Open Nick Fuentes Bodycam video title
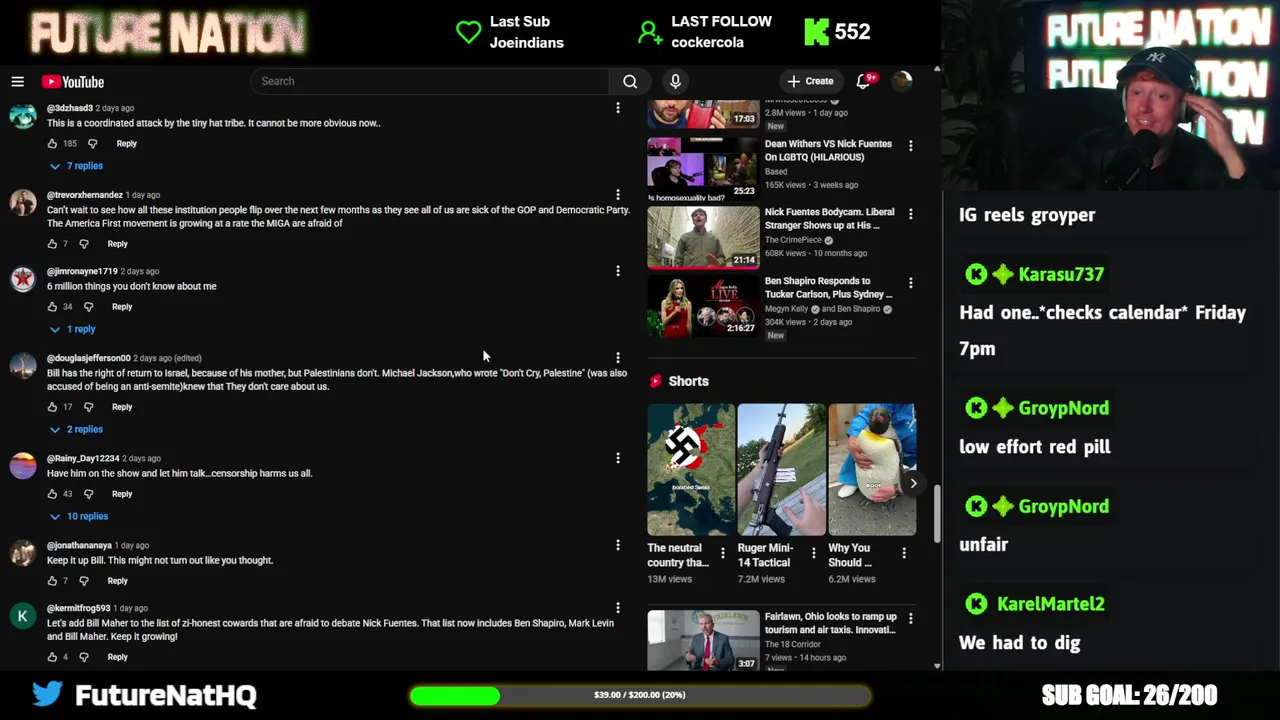Viewport: 1280px width, 720px height. [829, 219]
